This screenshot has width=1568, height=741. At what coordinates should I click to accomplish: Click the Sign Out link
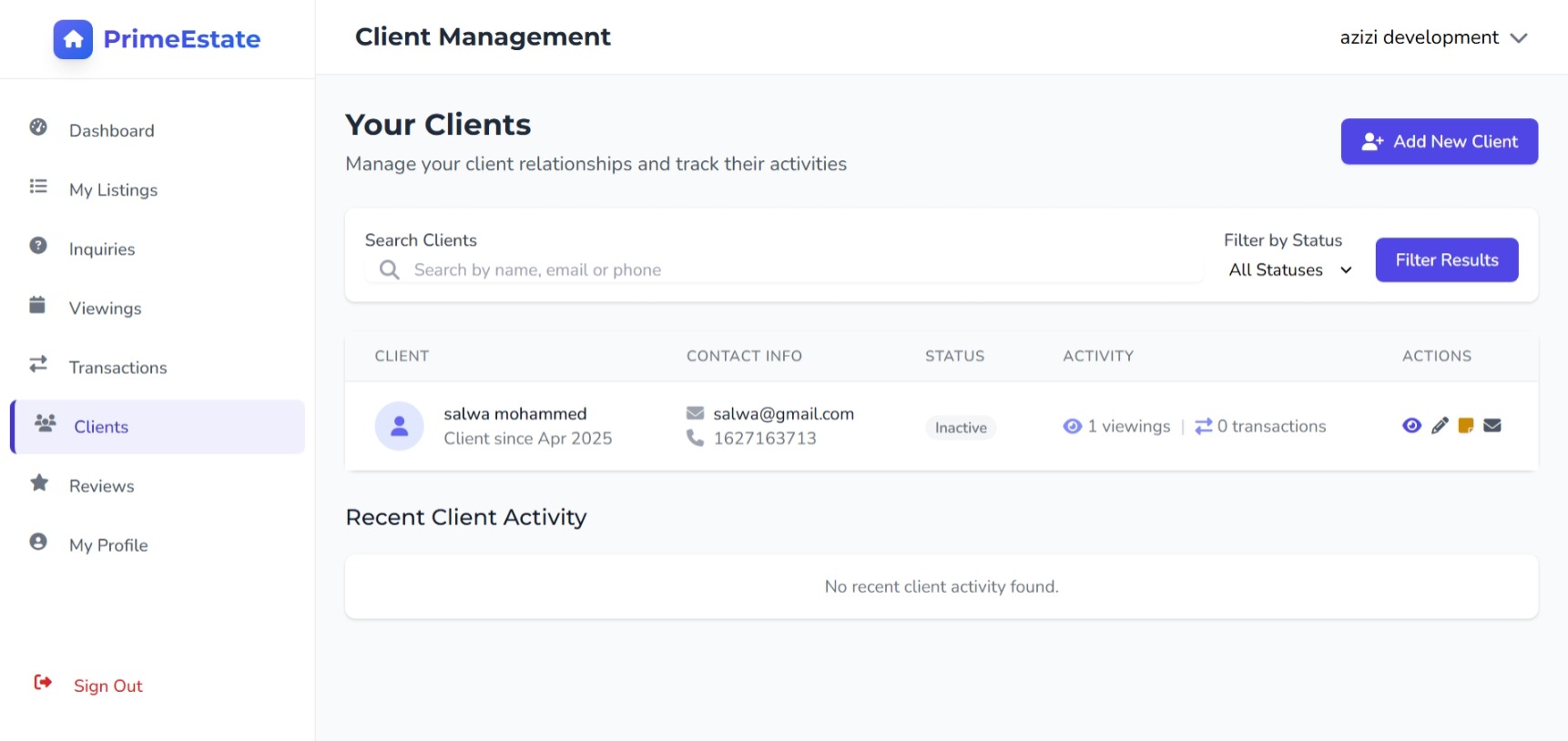(x=107, y=686)
